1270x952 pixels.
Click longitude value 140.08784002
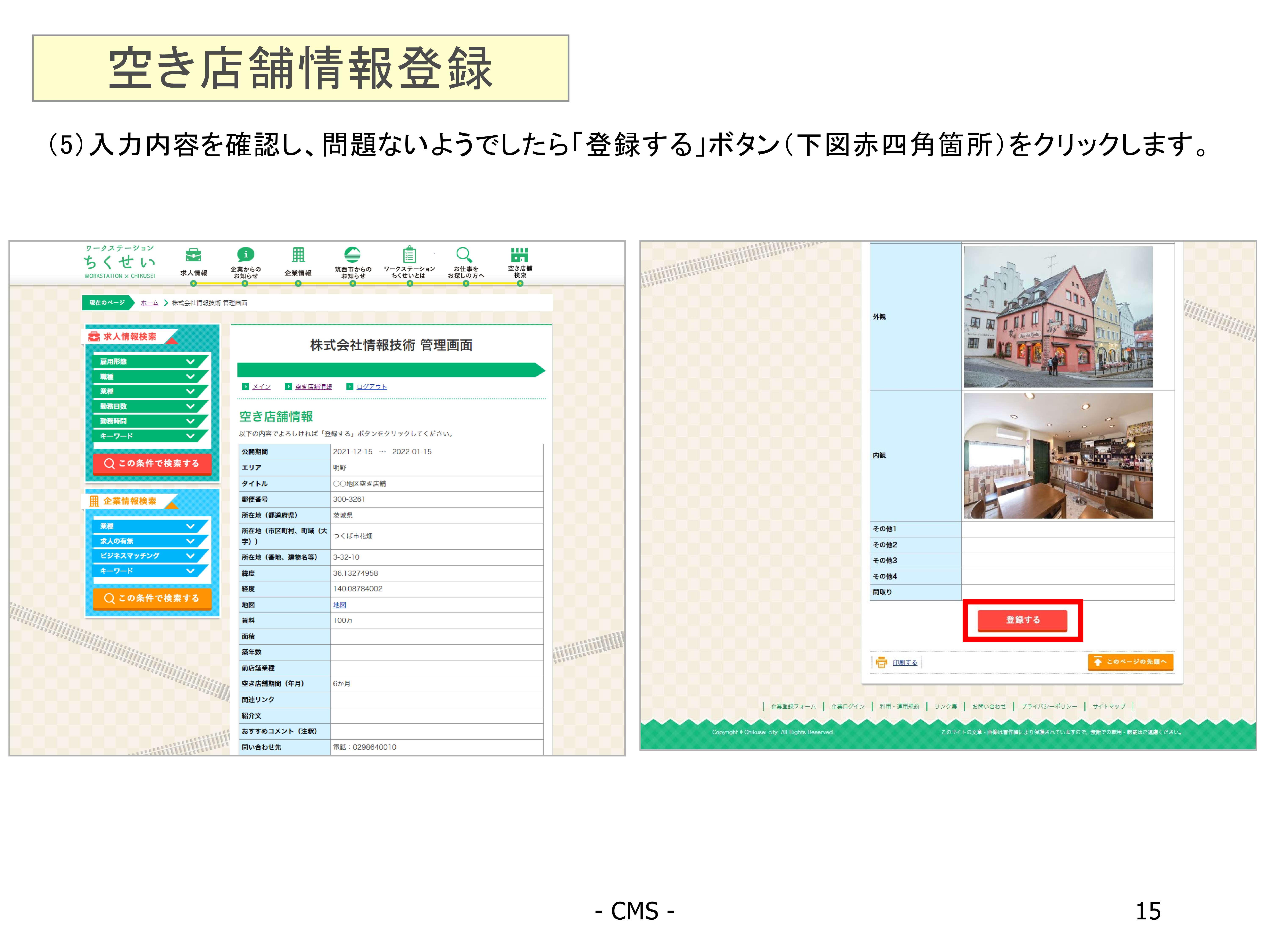(358, 589)
